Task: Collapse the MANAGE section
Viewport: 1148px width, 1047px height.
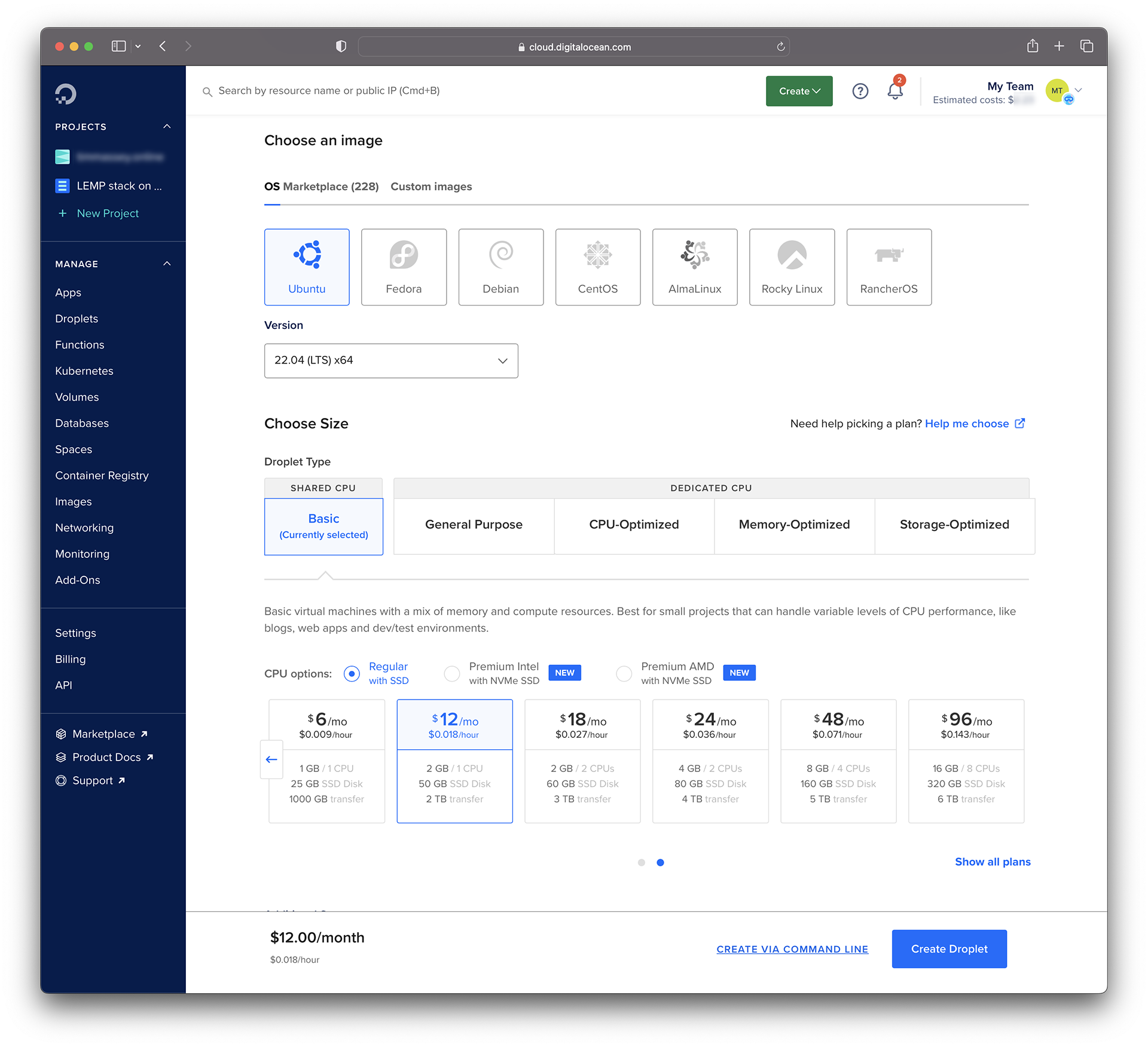Action: tap(167, 264)
